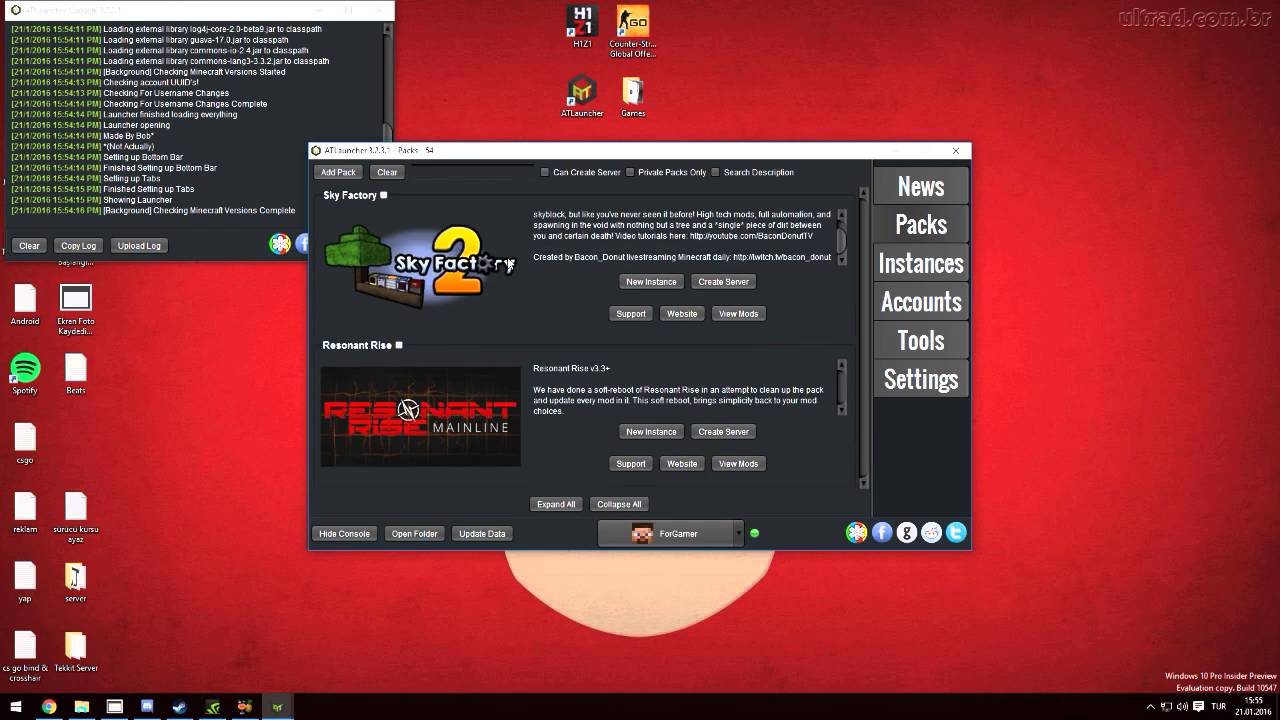Image resolution: width=1280 pixels, height=720 pixels.
Task: Switch to the News tab
Action: [x=921, y=186]
